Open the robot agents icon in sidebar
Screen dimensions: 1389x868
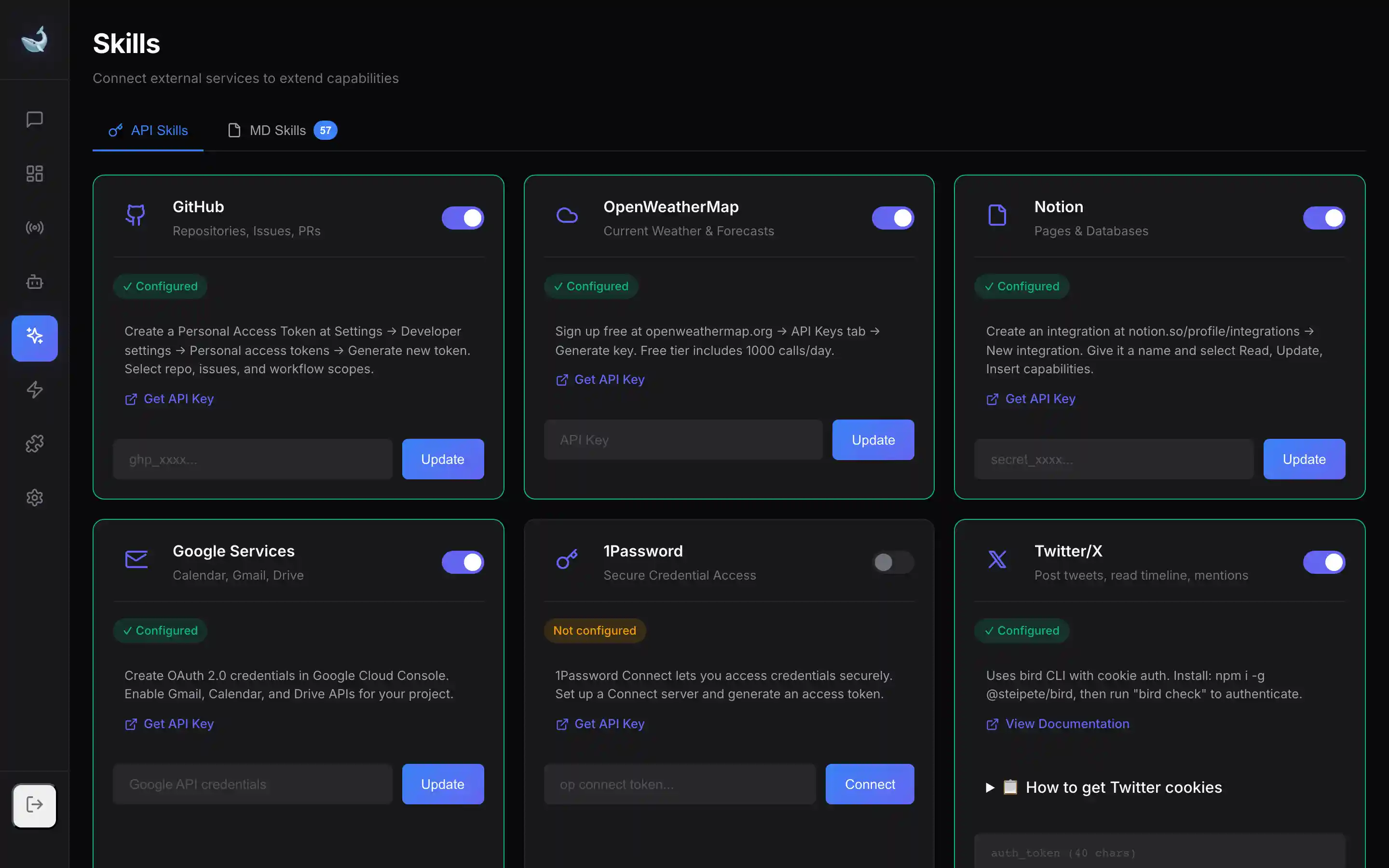point(34,282)
